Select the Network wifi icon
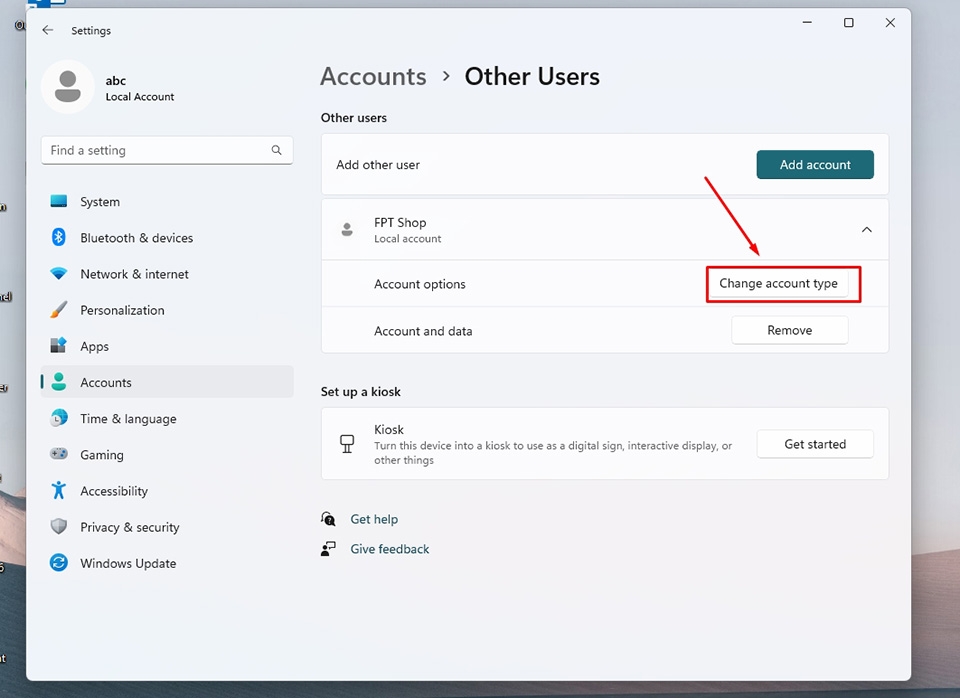Viewport: 960px width, 698px height. [x=59, y=274]
